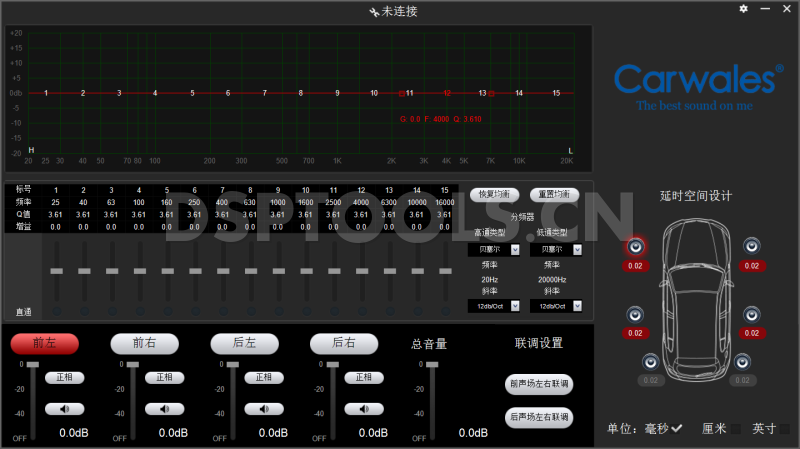Open the 低通类型 filter type dropdown

(x=577, y=249)
